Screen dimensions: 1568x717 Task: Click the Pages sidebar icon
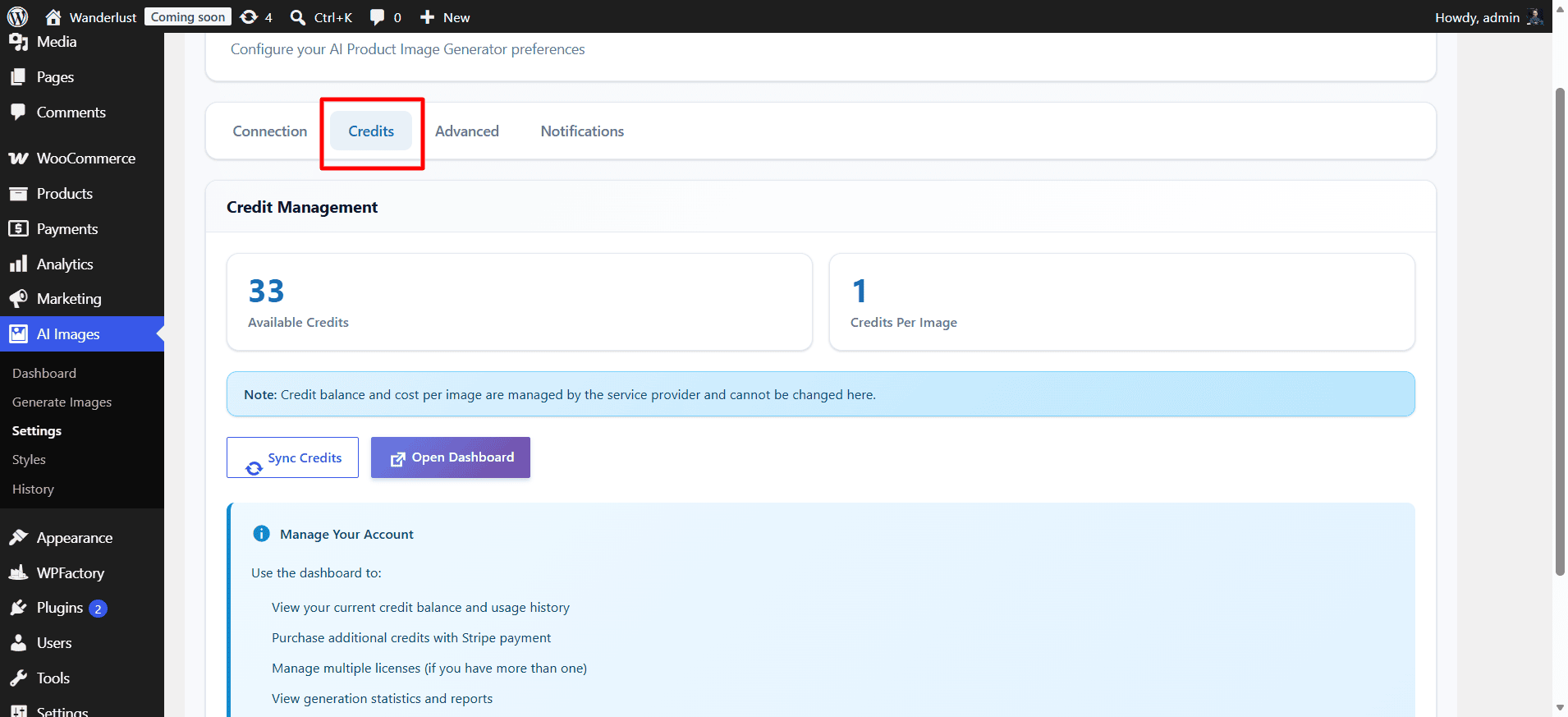point(18,77)
